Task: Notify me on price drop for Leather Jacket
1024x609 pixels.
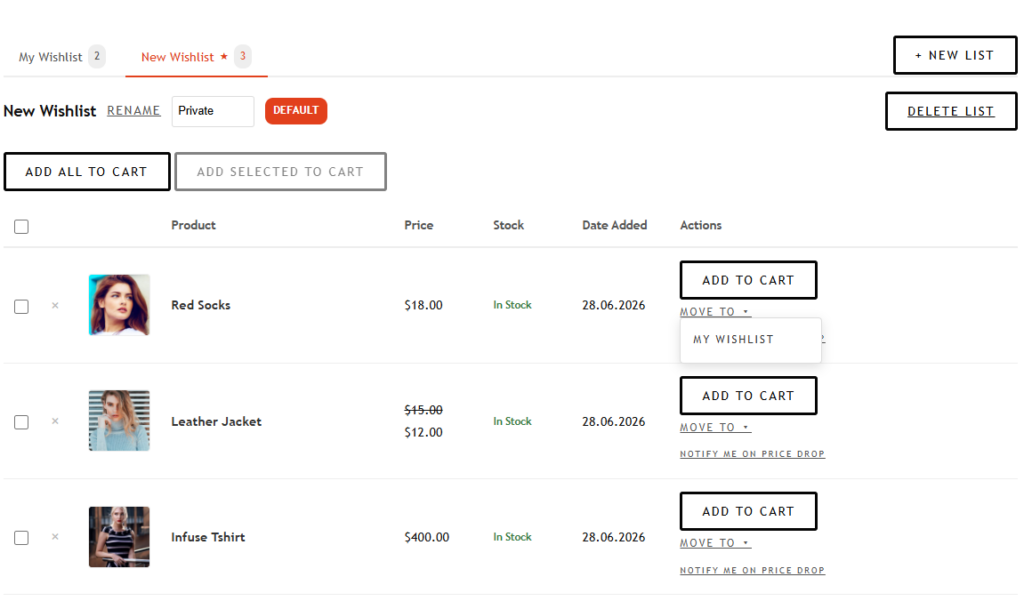Action: click(x=752, y=454)
